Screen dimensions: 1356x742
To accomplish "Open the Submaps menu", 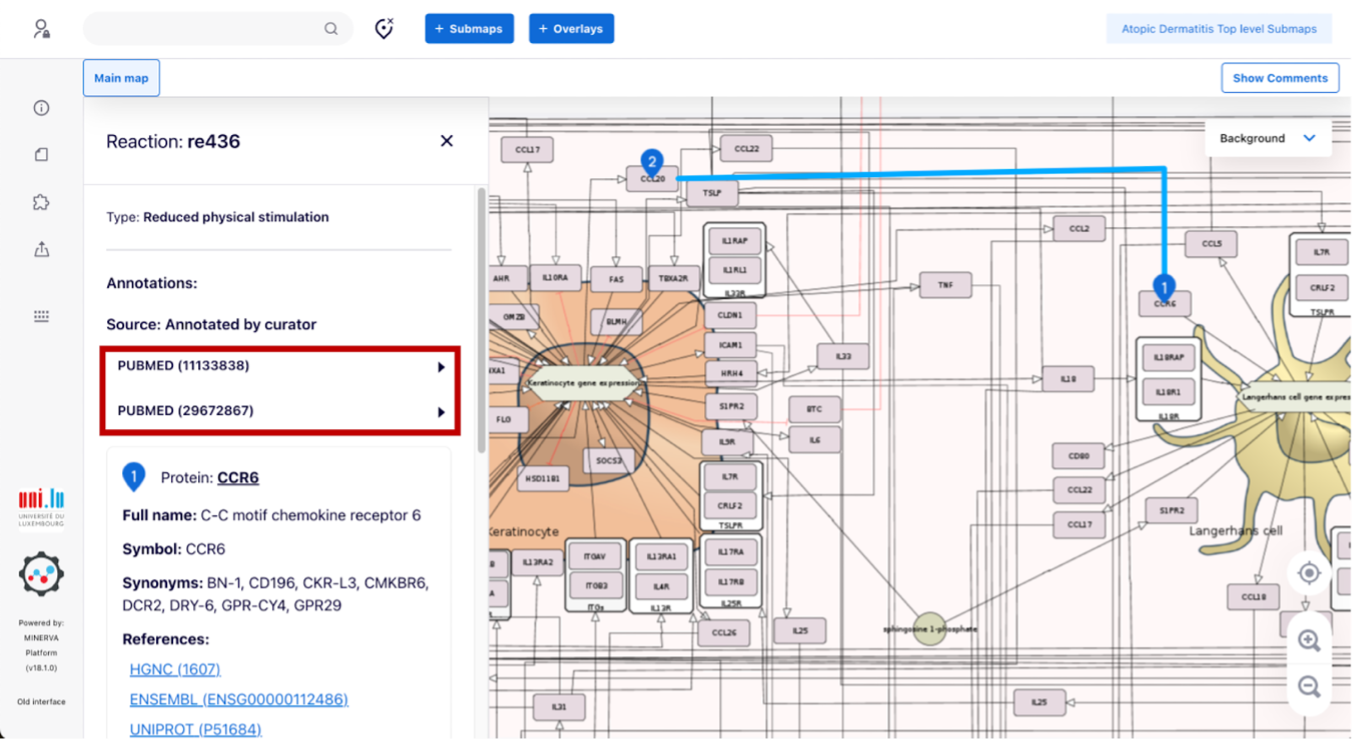I will pyautogui.click(x=469, y=29).
